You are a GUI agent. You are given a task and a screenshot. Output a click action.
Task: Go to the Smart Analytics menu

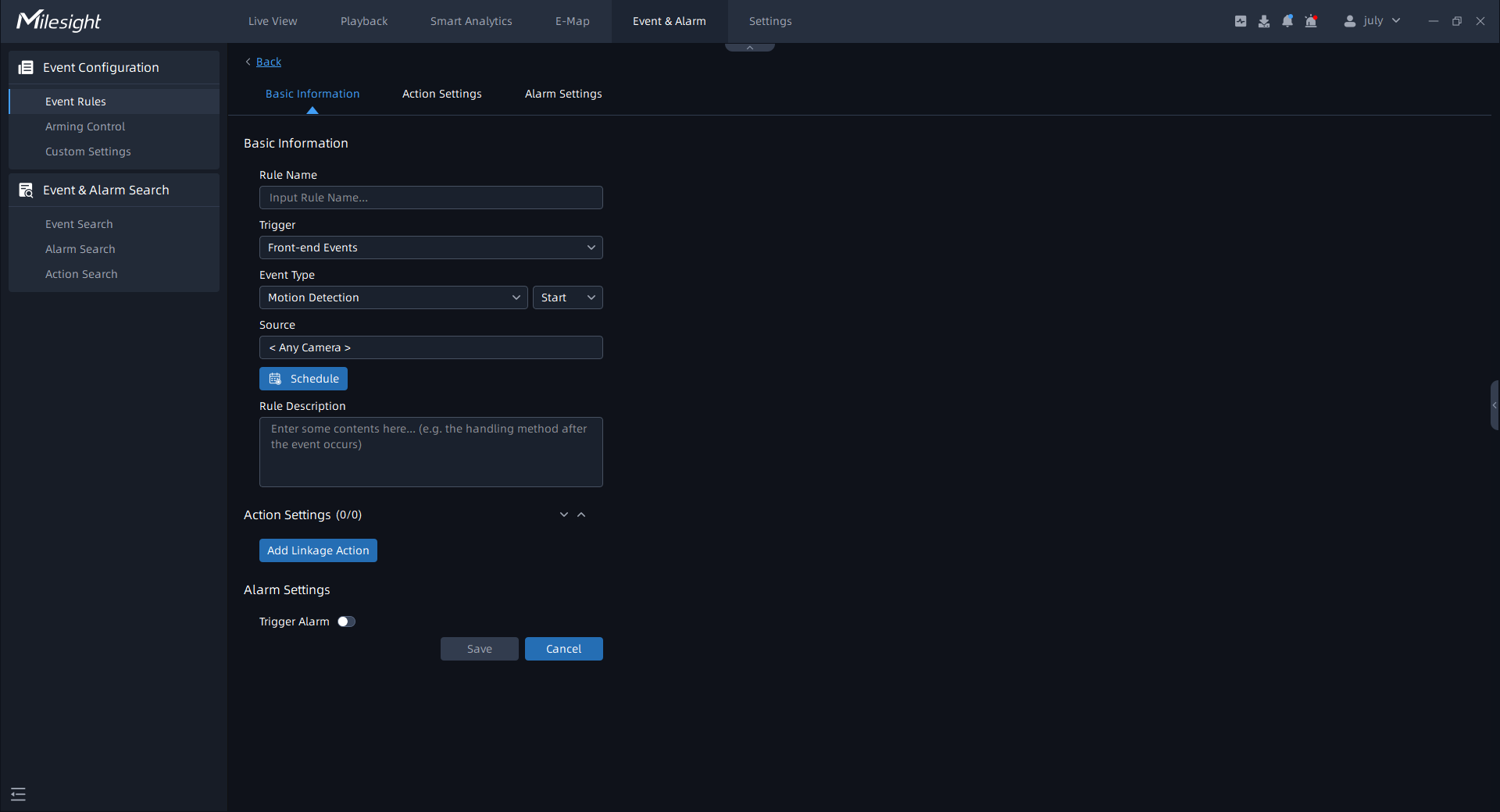pos(470,21)
